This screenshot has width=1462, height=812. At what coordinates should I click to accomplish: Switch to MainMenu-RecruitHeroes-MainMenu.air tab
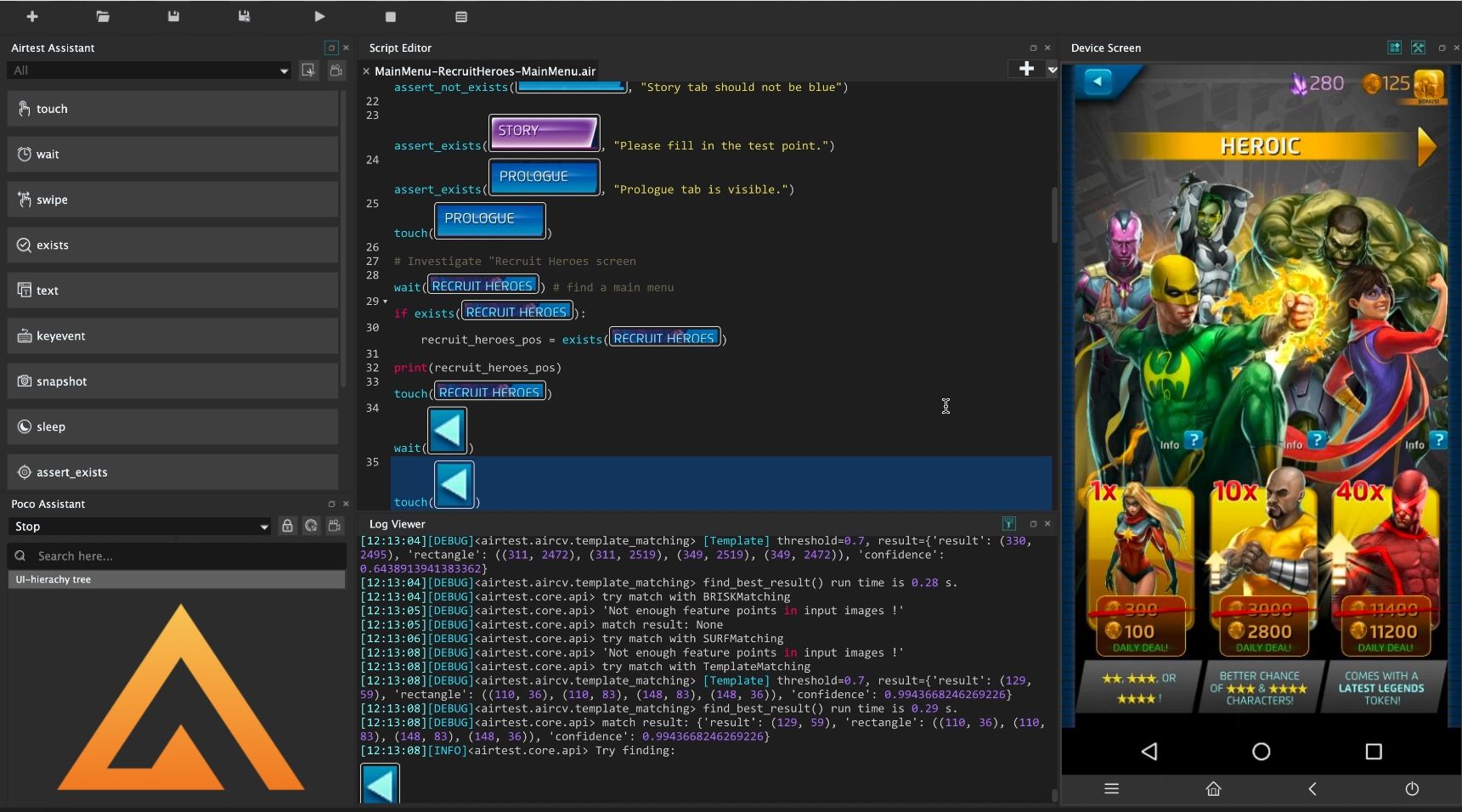(485, 71)
